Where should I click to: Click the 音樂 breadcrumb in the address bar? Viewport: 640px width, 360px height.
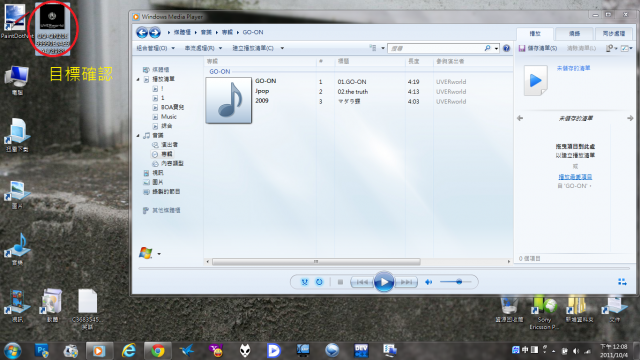pyautogui.click(x=206, y=32)
